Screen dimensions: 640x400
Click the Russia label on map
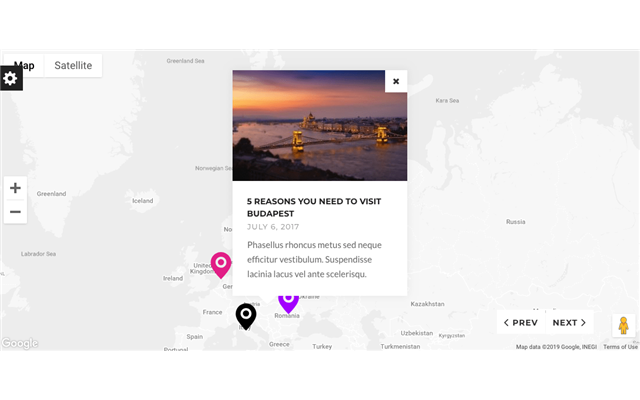click(516, 222)
